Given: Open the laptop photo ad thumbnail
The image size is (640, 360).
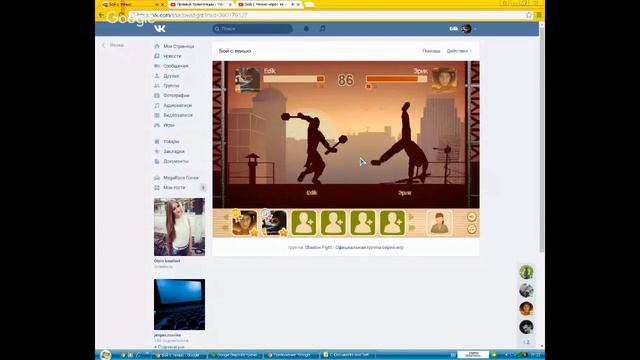Looking at the screenshot, I should point(179,304).
